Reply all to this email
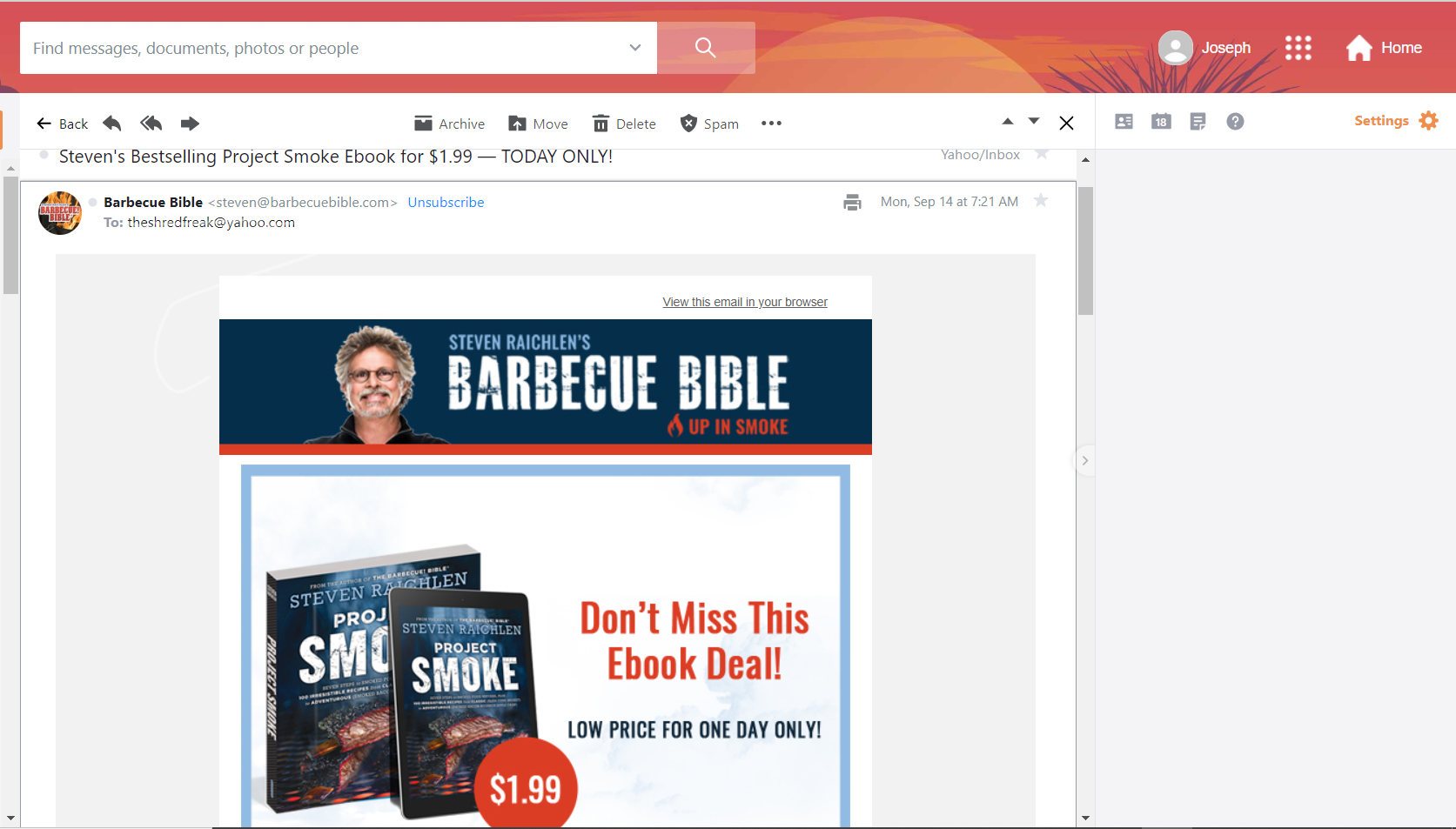The image size is (1456, 829). tap(151, 124)
